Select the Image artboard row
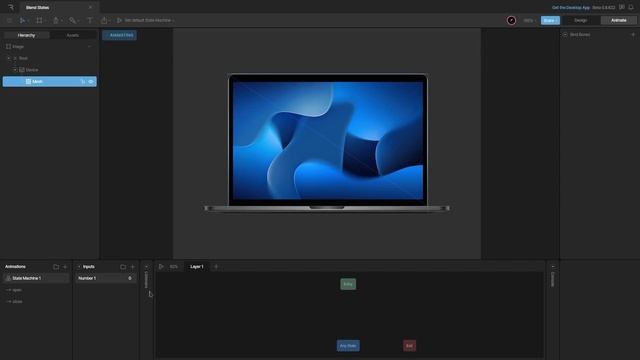 pos(49,47)
